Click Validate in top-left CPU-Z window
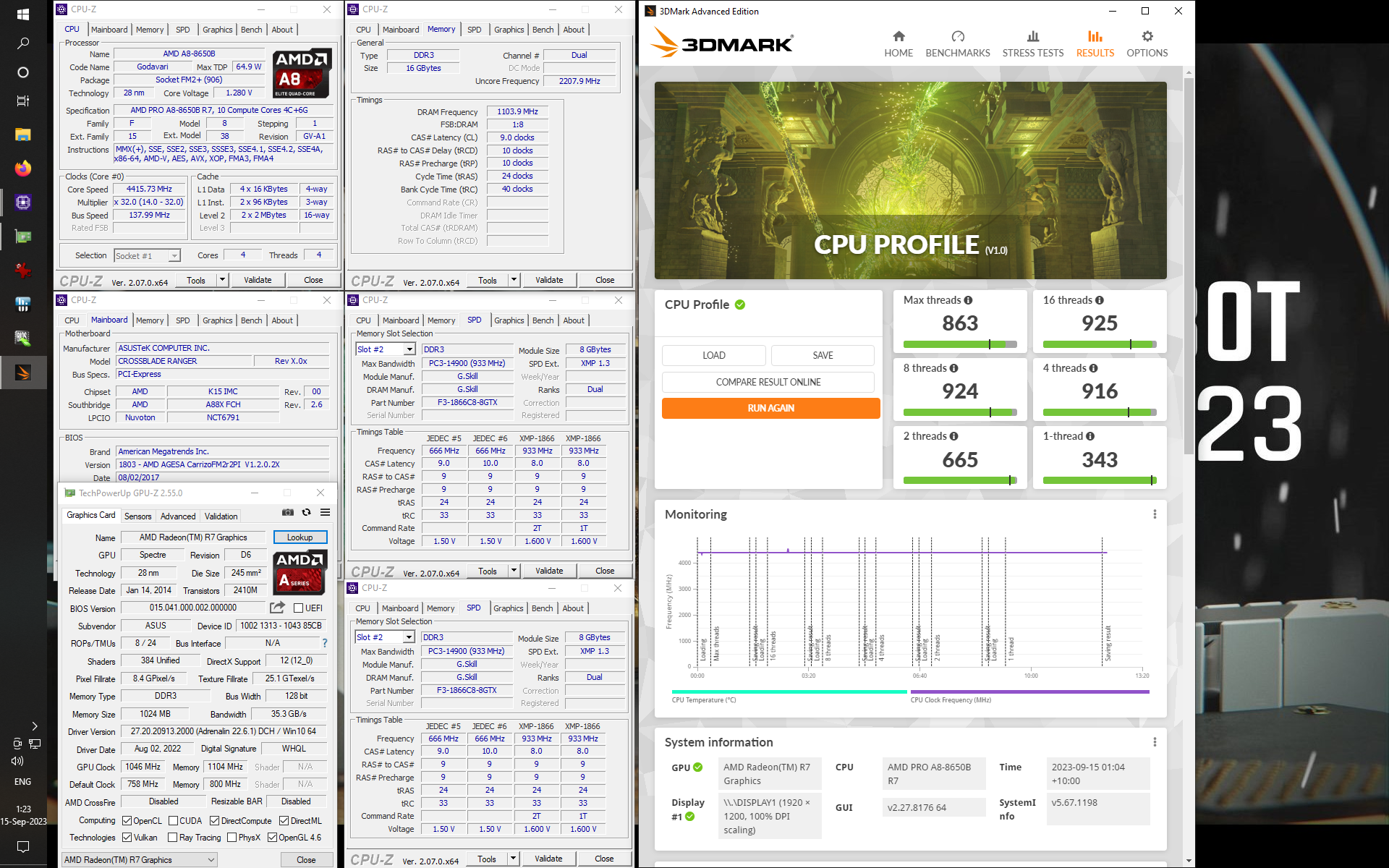 click(258, 280)
